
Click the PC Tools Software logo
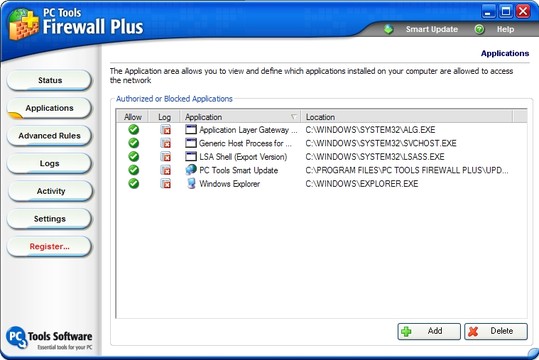tap(49, 338)
